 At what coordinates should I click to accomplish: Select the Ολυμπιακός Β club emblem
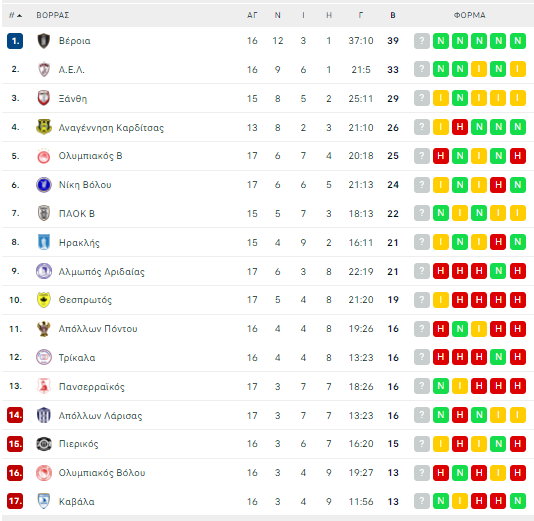coord(44,156)
